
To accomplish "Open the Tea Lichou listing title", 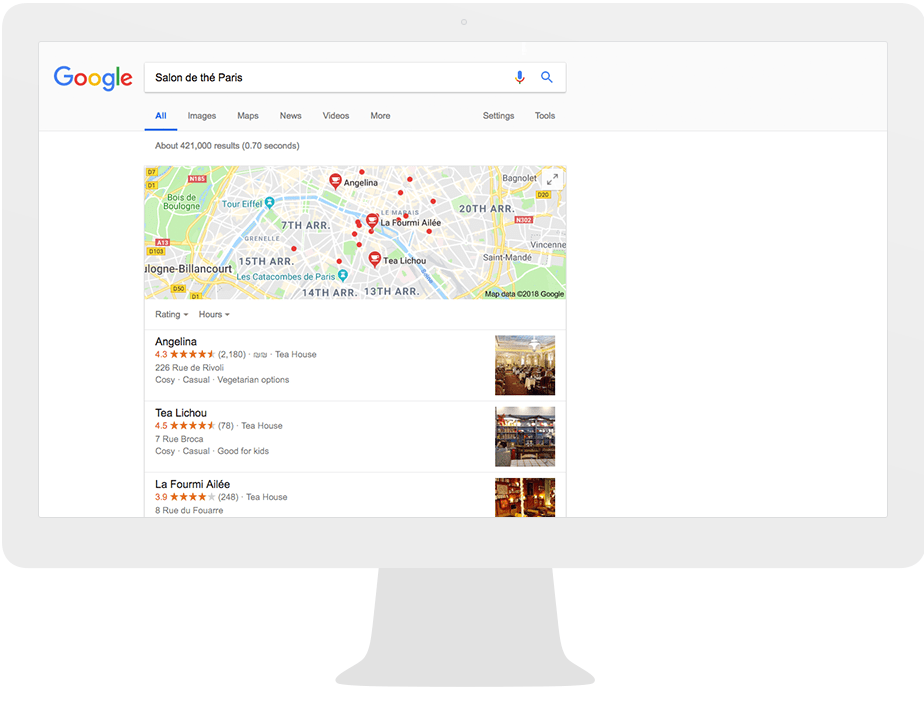I will tap(181, 413).
